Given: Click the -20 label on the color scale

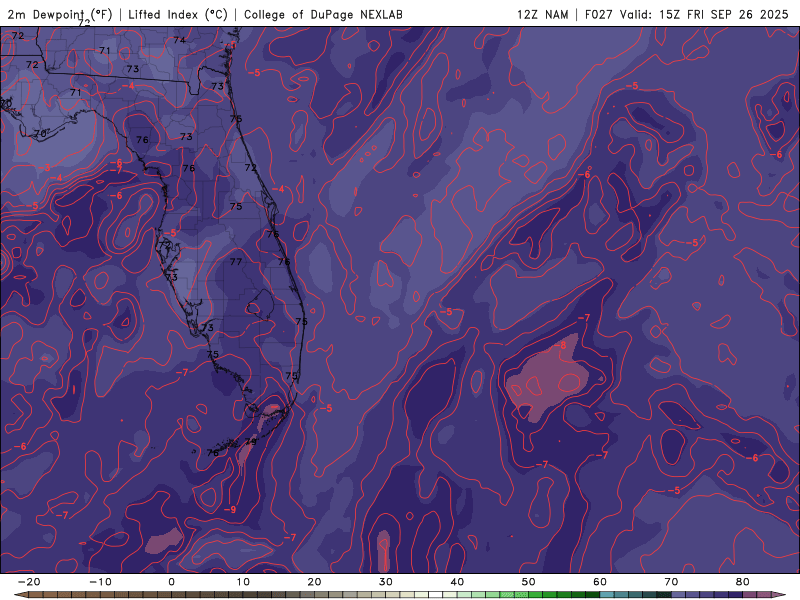Looking at the screenshot, I should point(29,582).
